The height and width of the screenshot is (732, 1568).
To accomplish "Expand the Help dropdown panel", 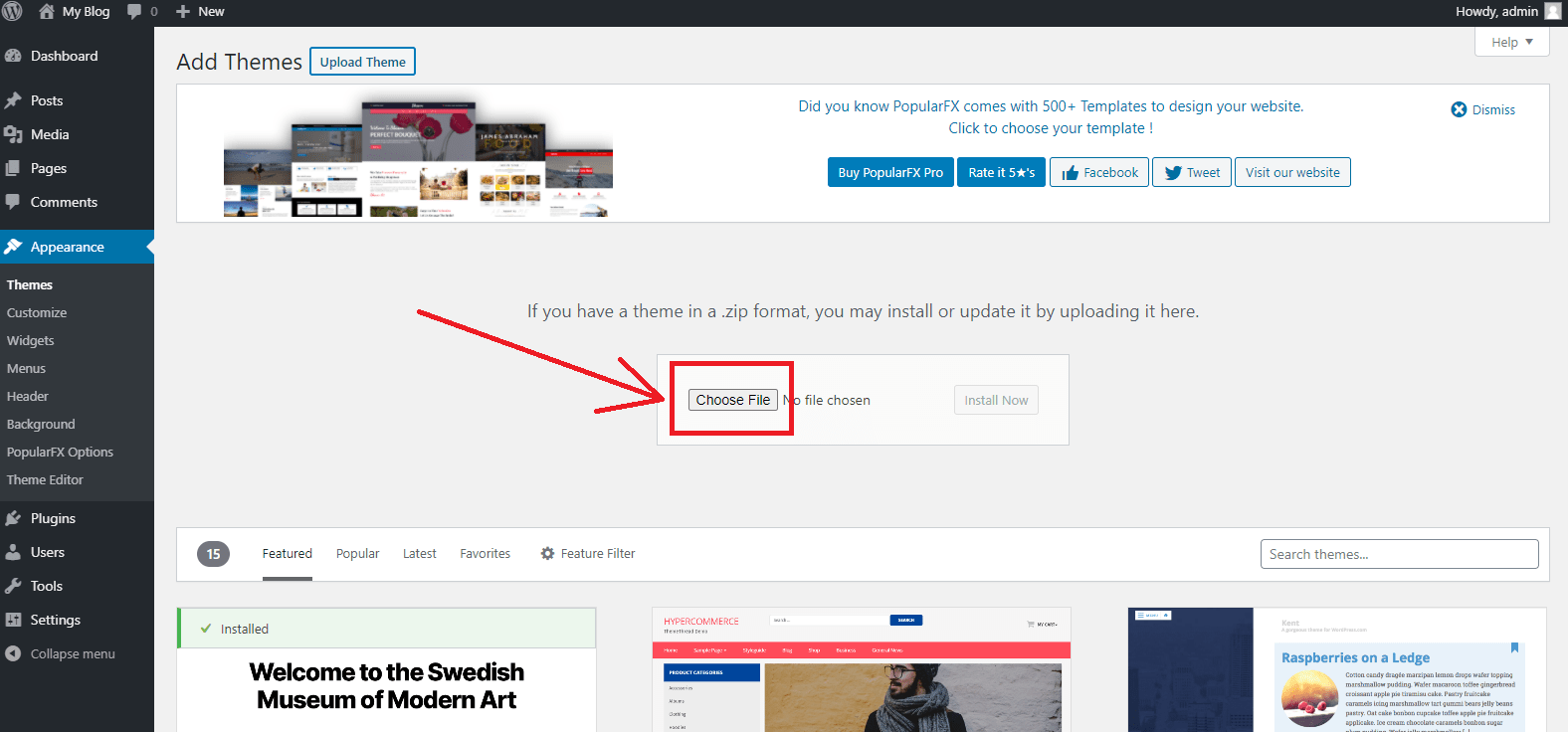I will [x=1511, y=42].
